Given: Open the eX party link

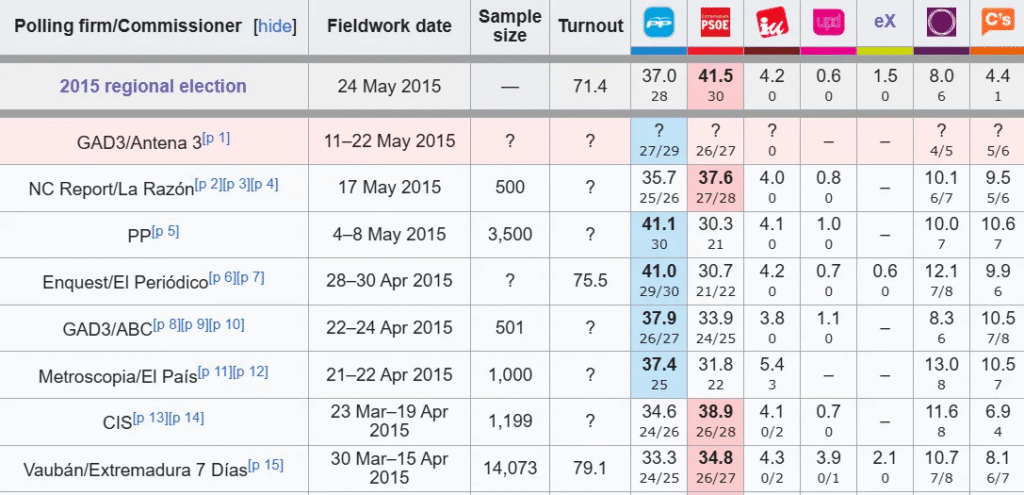Looking at the screenshot, I should click(885, 20).
